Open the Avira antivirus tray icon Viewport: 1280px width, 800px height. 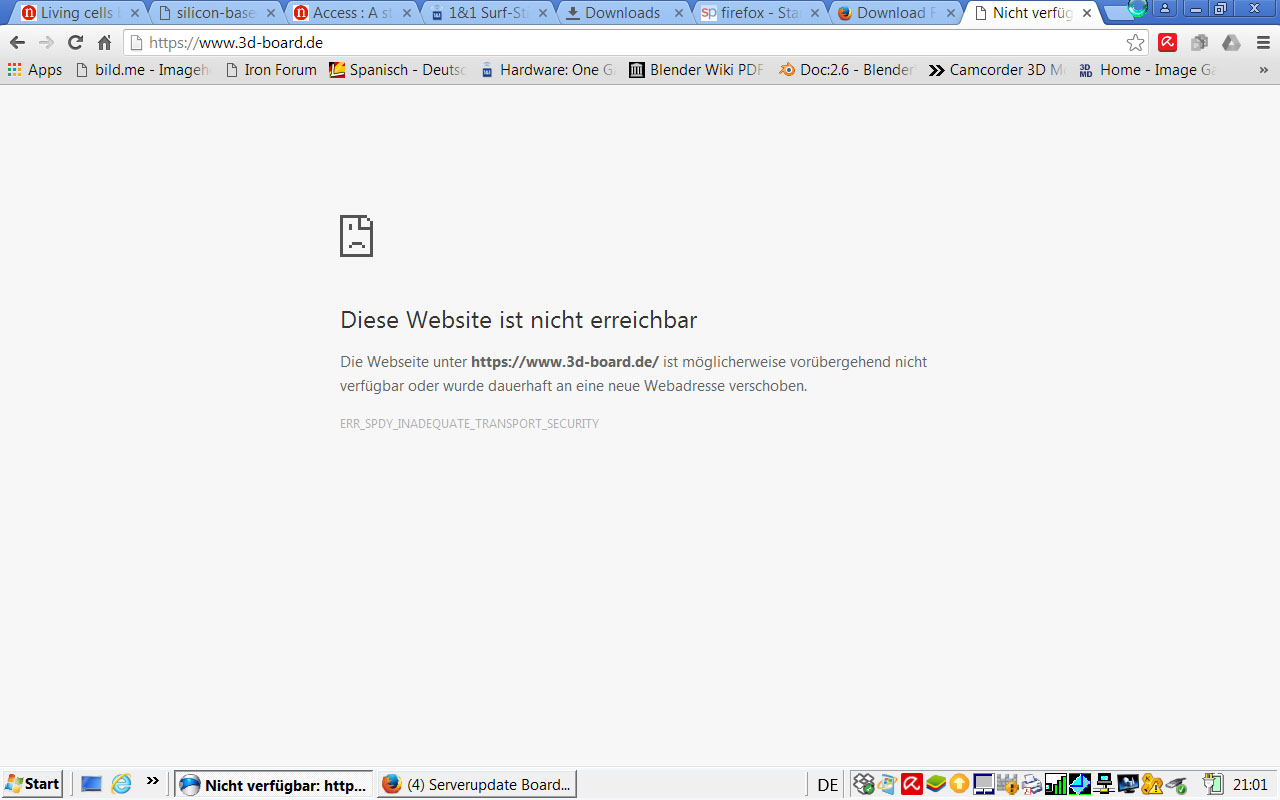(911, 785)
